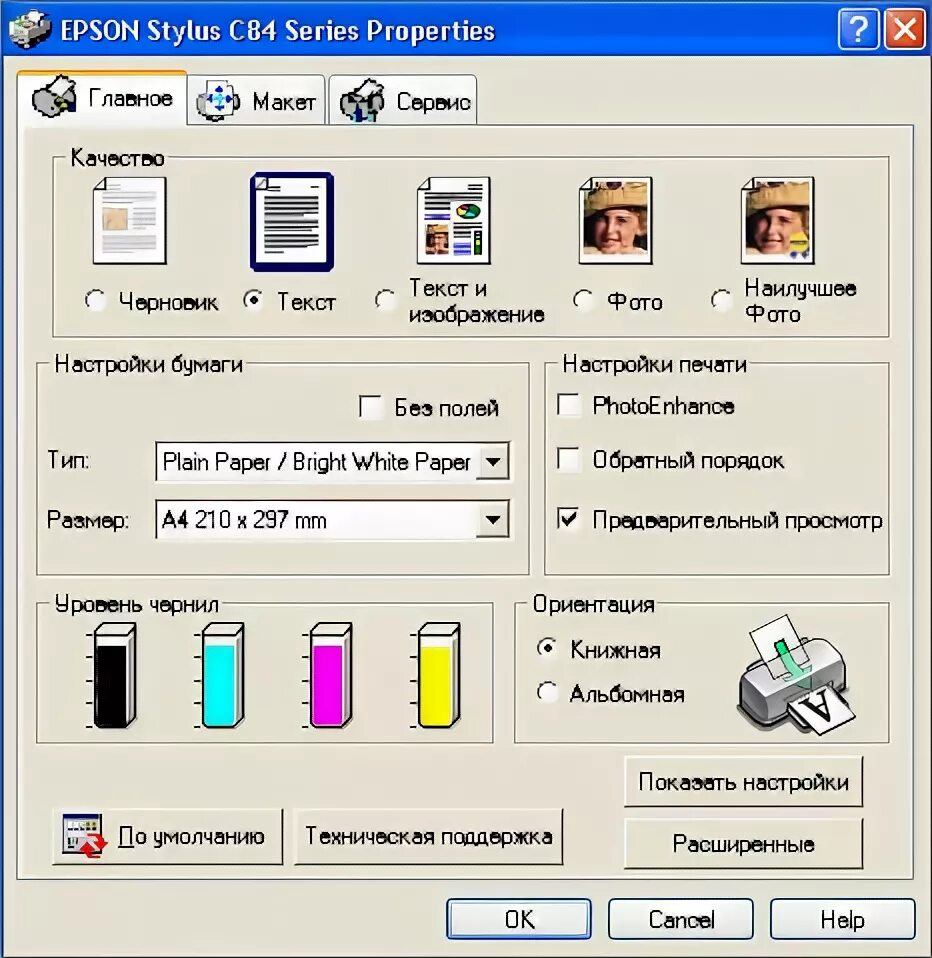
Task: Choose Альбомная orientation radio button
Action: (547, 692)
